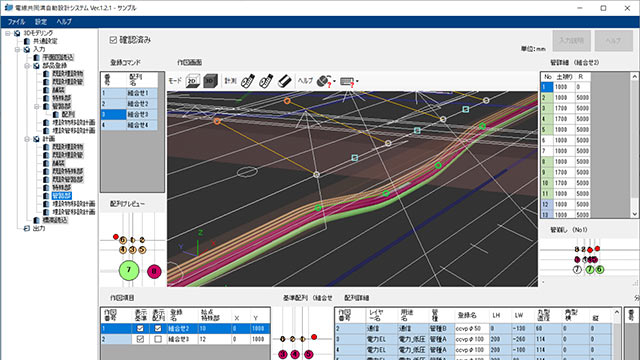
Task: Switch to 2D mode cube icon
Action: [x=192, y=81]
